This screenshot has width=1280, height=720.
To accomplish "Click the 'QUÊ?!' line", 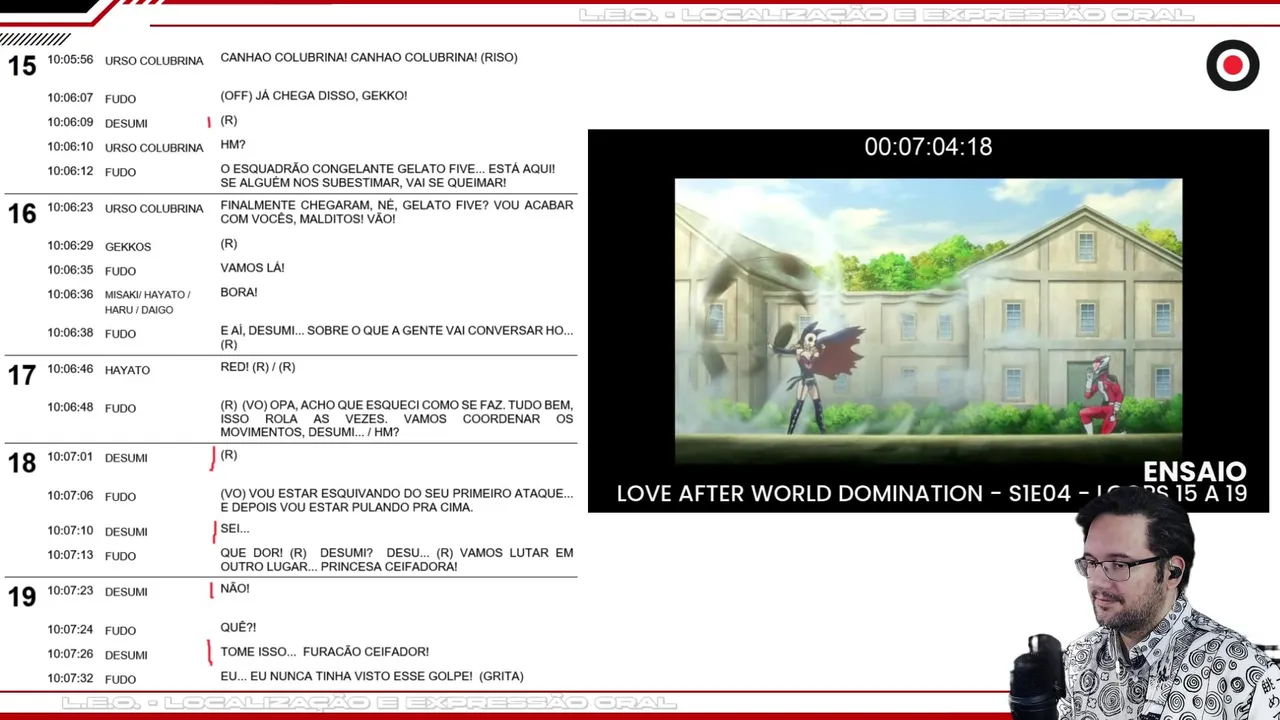I will pyautogui.click(x=238, y=628).
